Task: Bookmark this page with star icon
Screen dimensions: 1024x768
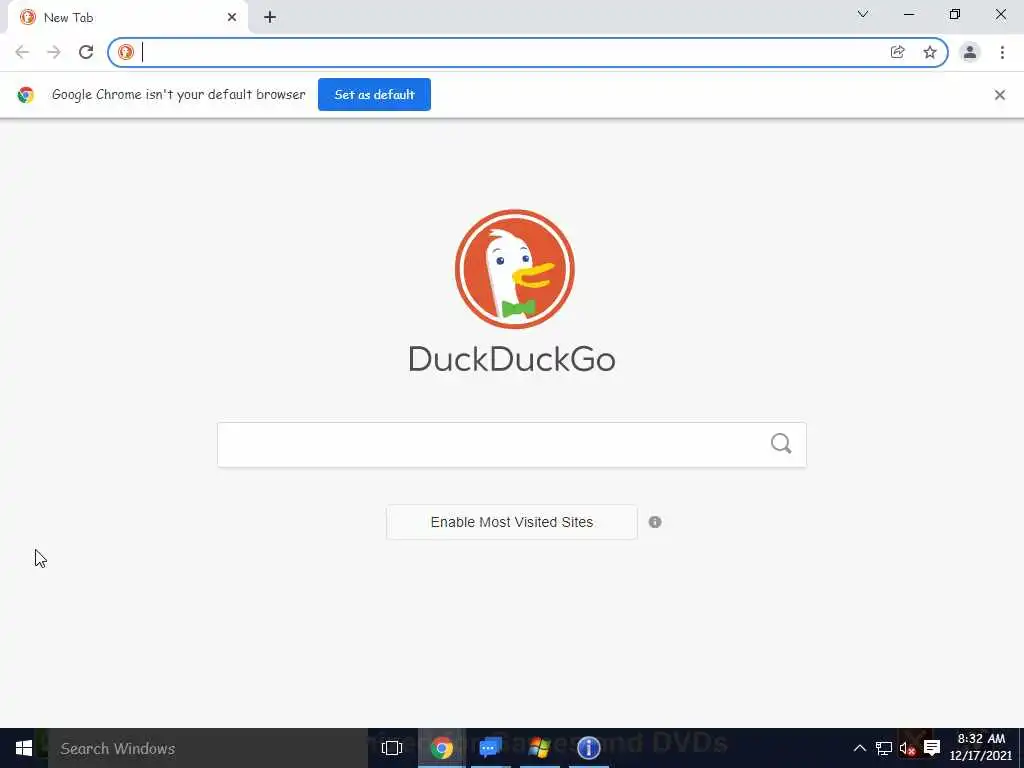Action: [930, 52]
